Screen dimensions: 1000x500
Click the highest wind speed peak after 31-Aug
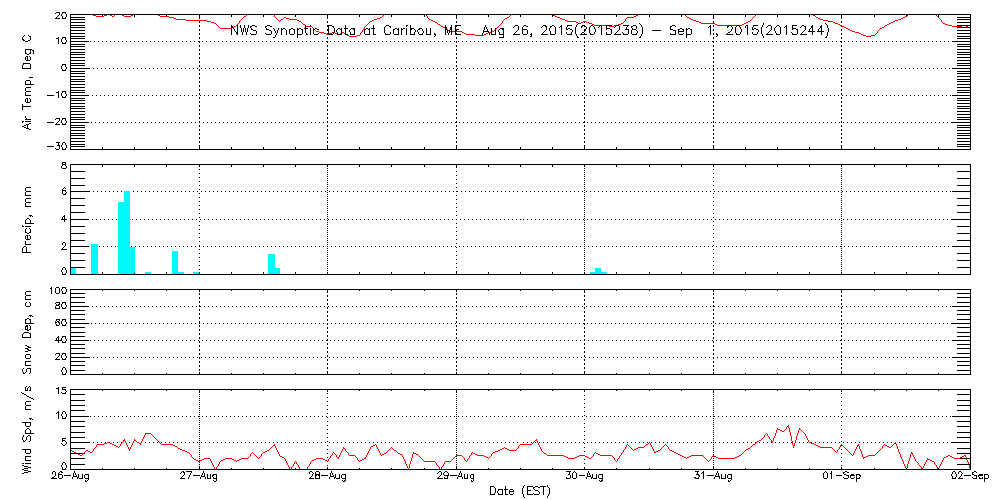788,426
